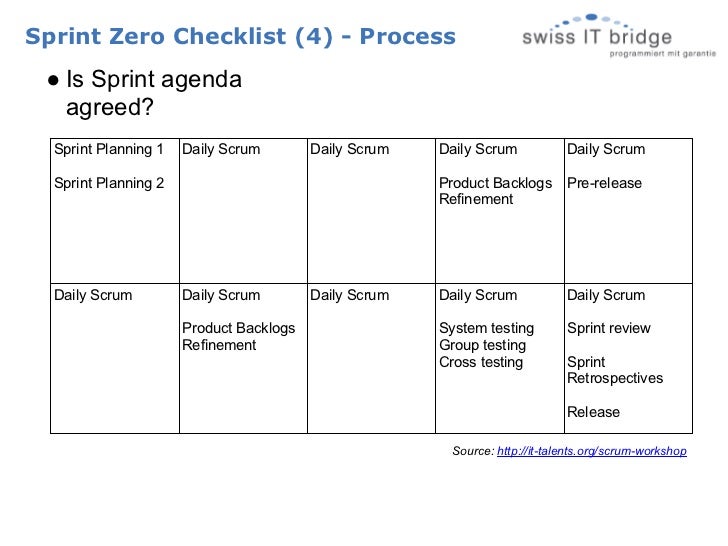This screenshot has height=546, width=728.
Task: Click the Sprint review entry
Action: pos(608,328)
